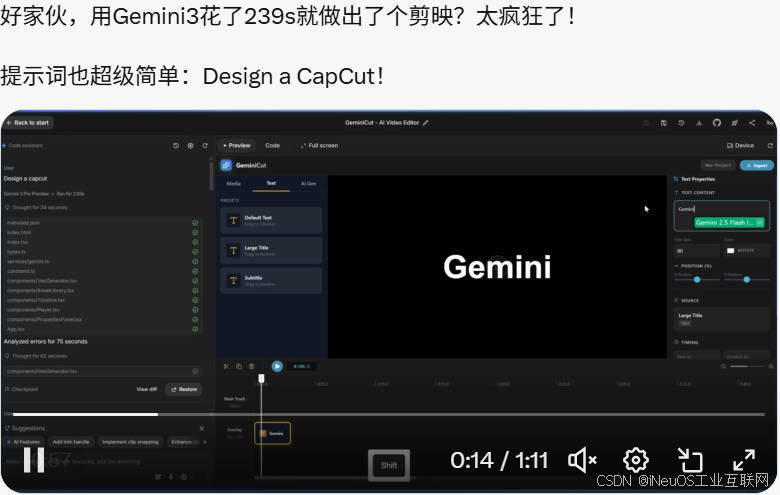Click the Add trim handle suggestion
This screenshot has width=780, height=495.
point(71,442)
